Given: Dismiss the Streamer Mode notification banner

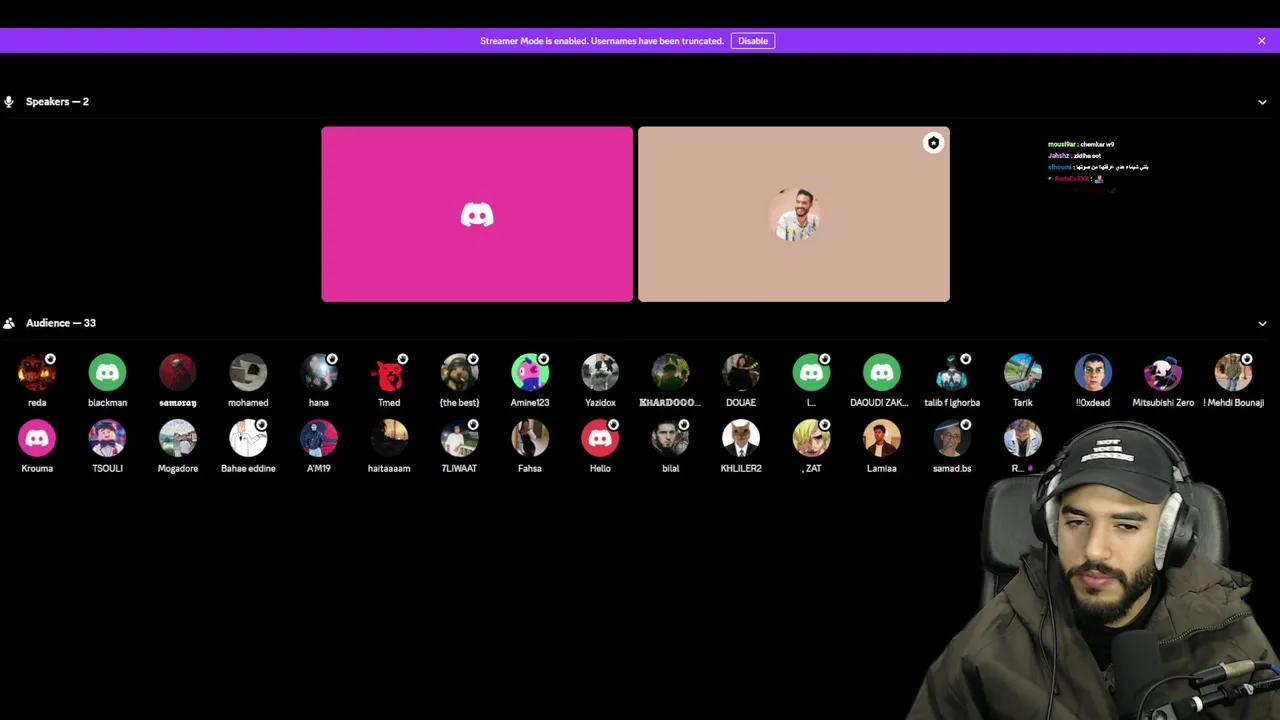Looking at the screenshot, I should click(x=1262, y=41).
